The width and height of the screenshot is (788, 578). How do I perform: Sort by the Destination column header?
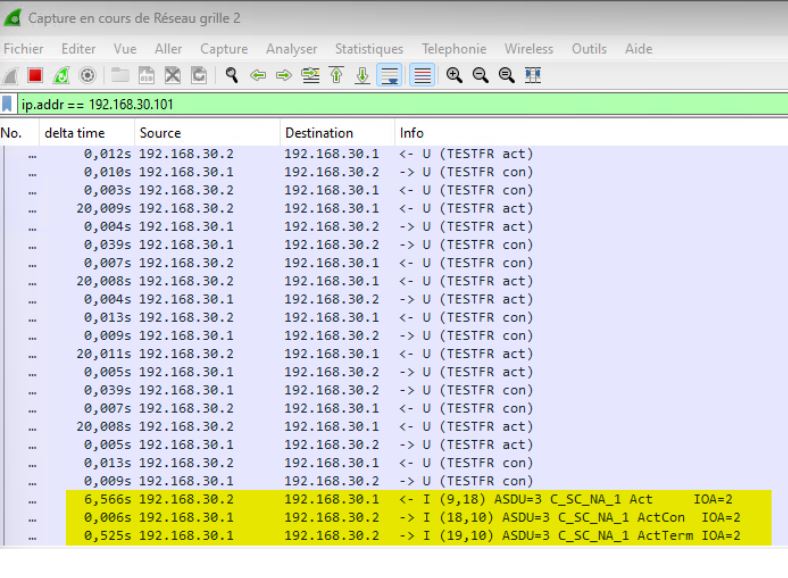pyautogui.click(x=337, y=133)
